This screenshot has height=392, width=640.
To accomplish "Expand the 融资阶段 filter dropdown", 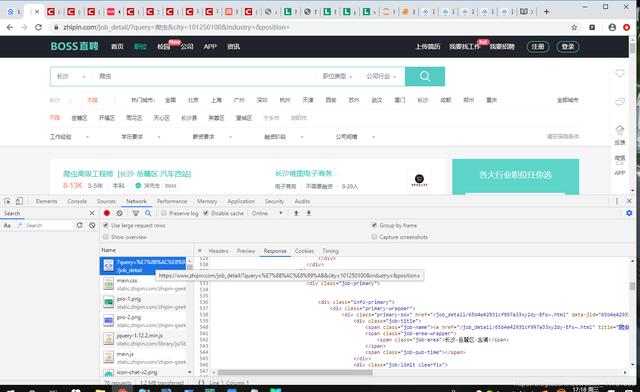I will click(x=283, y=137).
